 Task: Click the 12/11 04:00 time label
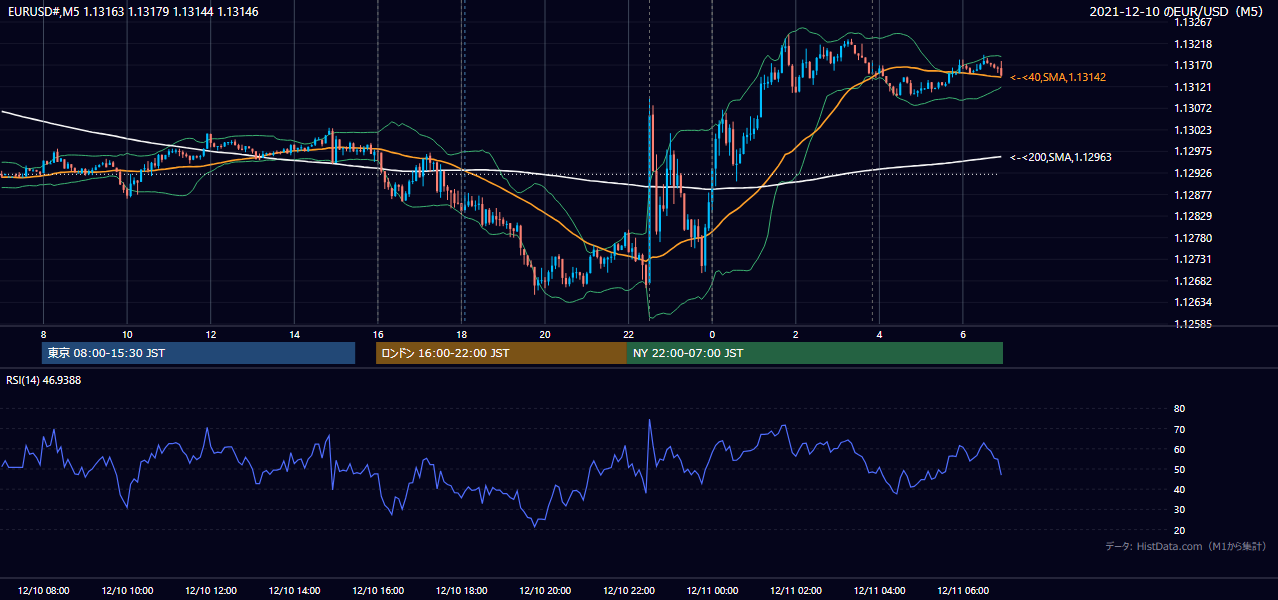[x=879, y=591]
